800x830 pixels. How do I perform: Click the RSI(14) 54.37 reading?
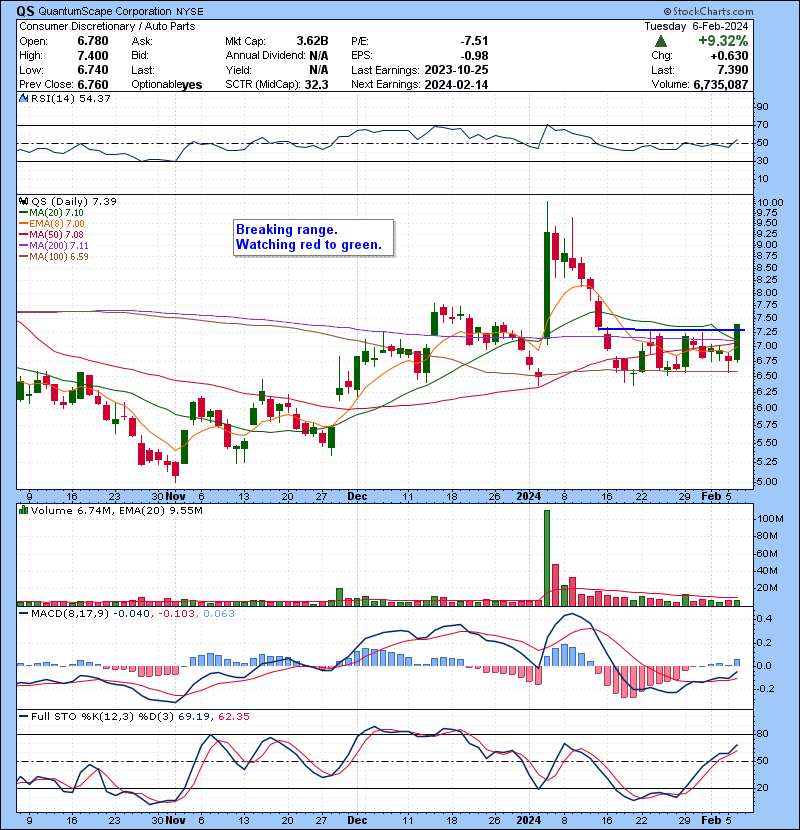click(x=70, y=98)
